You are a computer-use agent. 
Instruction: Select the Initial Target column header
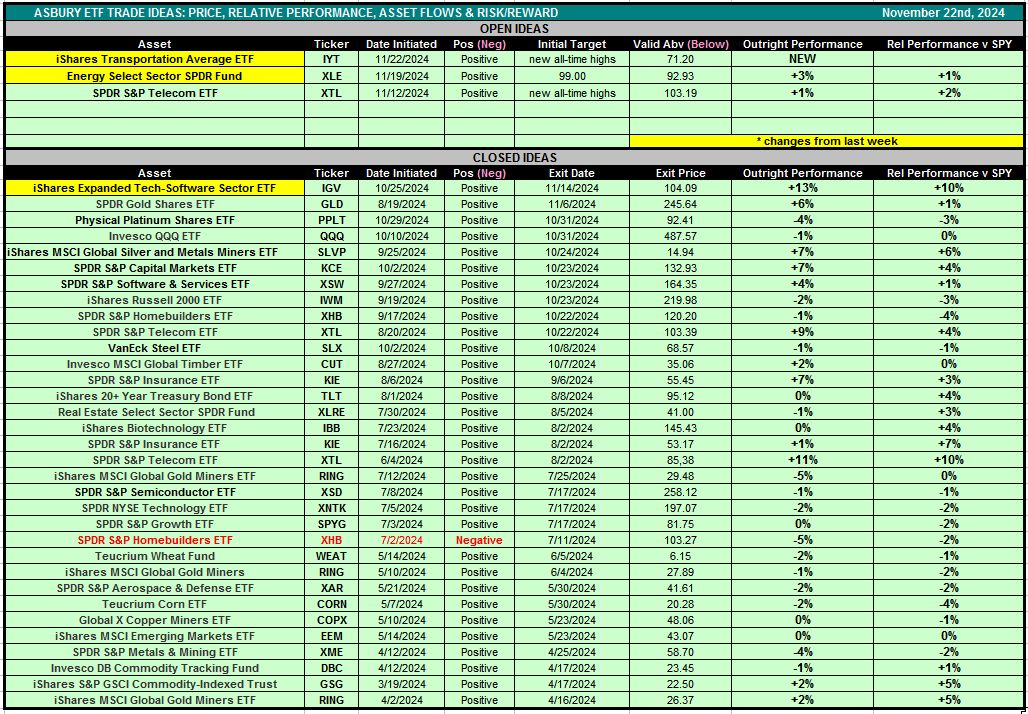(572, 44)
